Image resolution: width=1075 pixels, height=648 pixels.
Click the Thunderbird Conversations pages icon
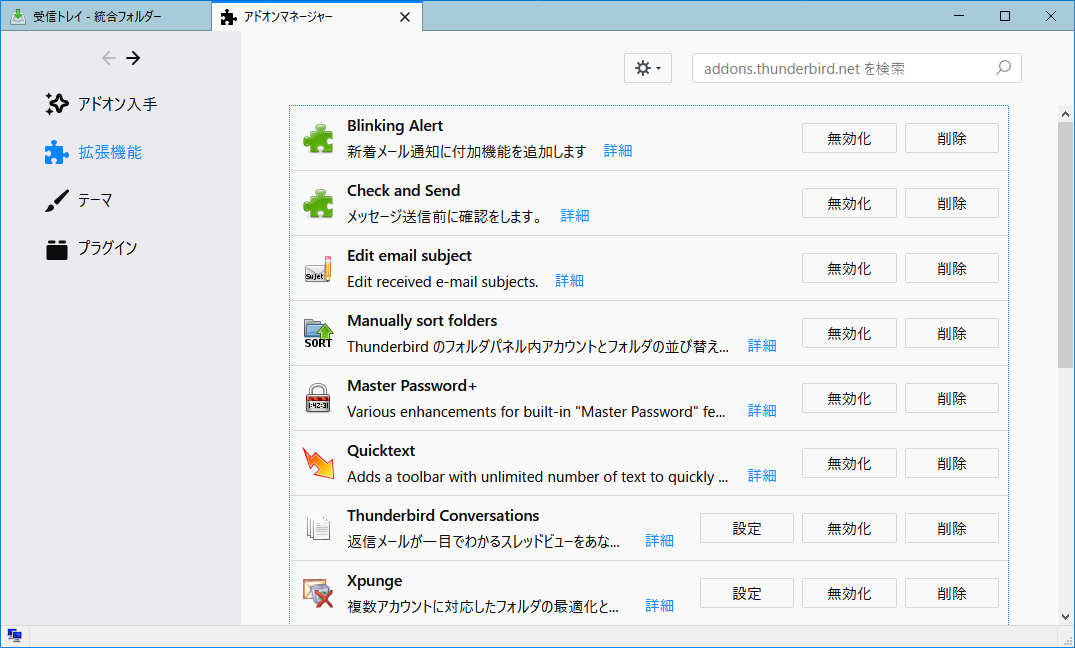click(318, 528)
